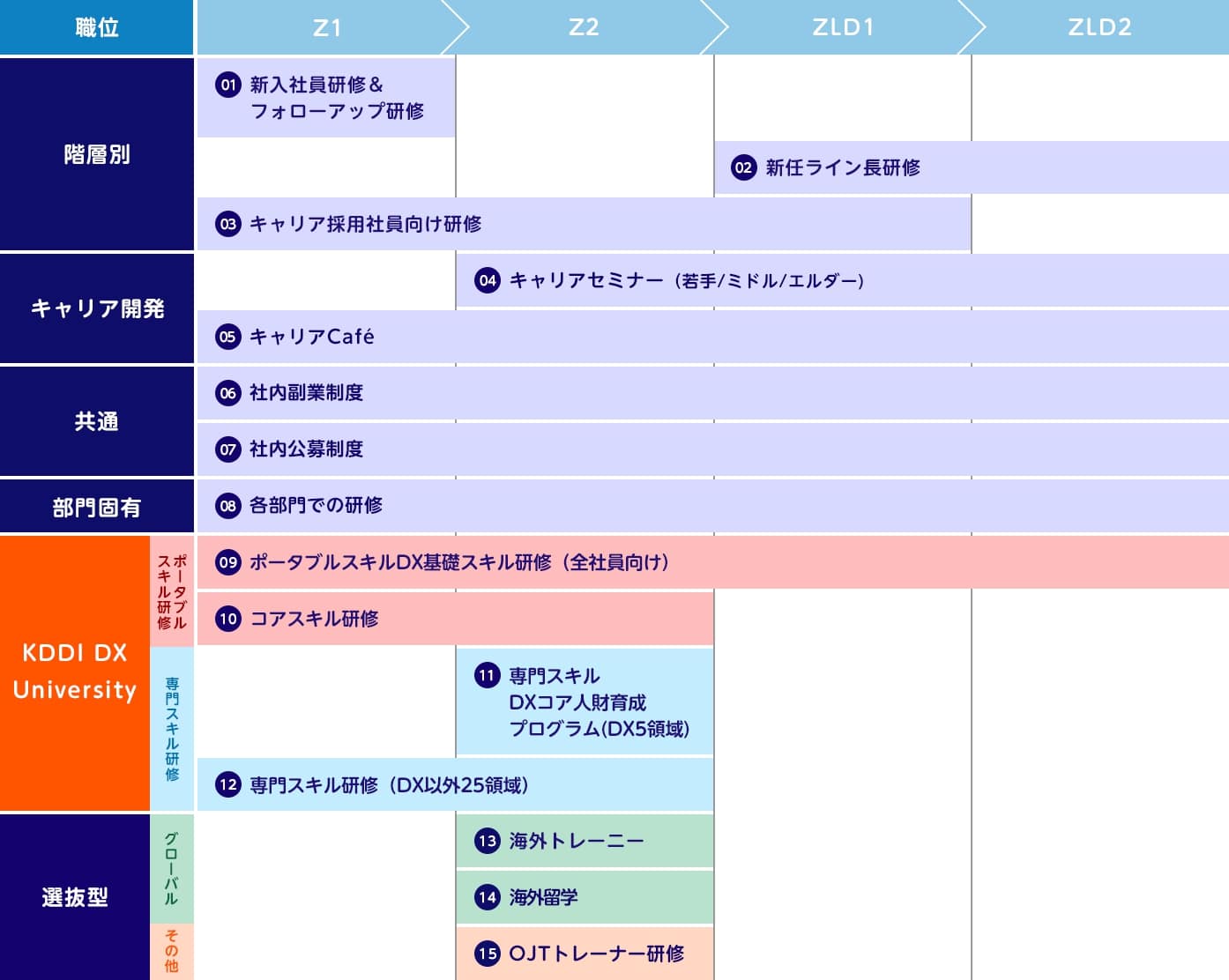Click the ポータブルスキル研修 vertical label
Viewport: 1229px width, 980px height.
tap(172, 590)
